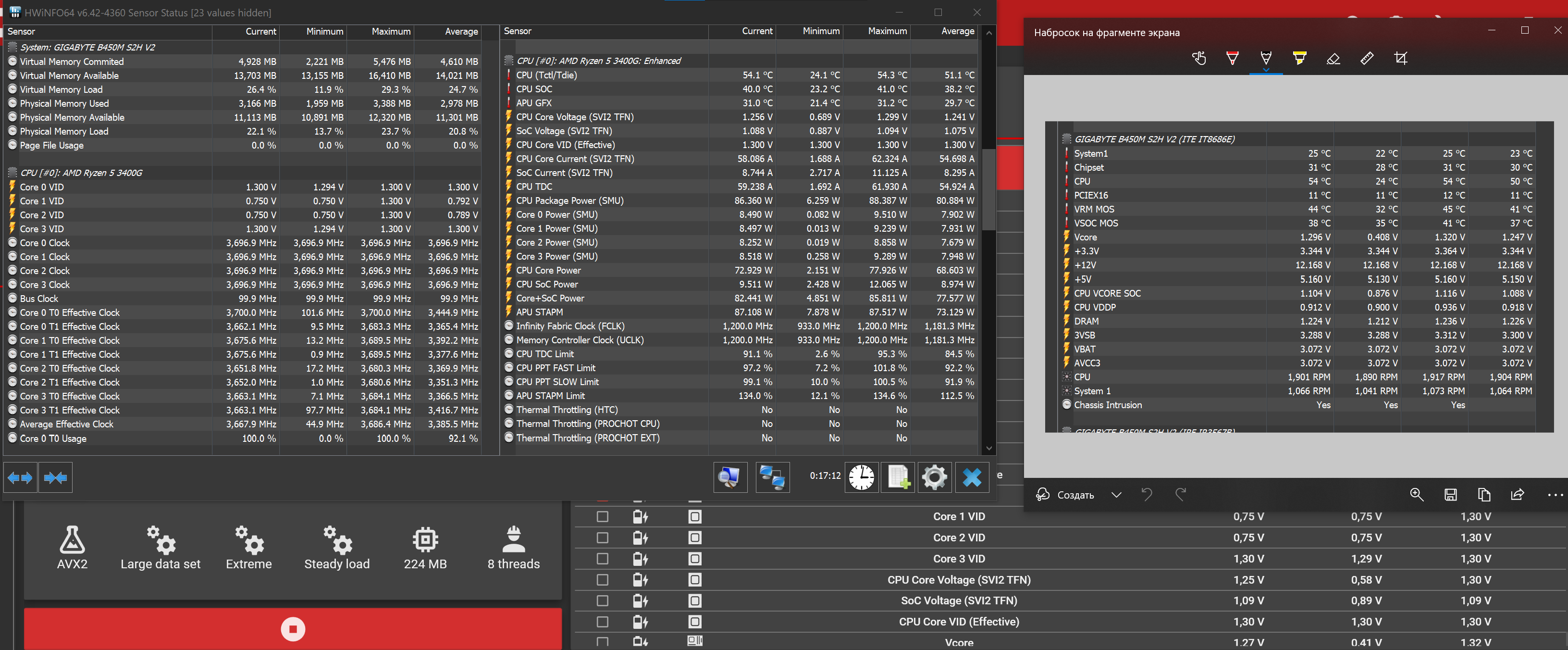Open HWiNFO sensor settings gear

coord(934,477)
